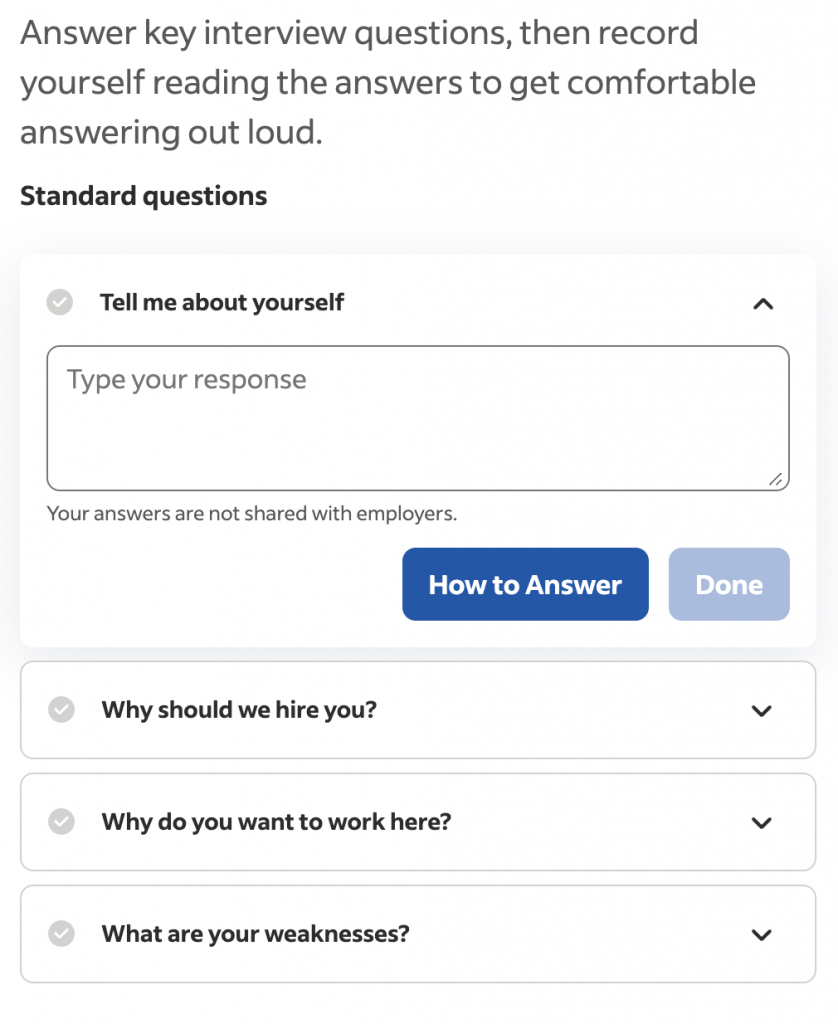
Task: Click the completion circle next to Why should we hire you?
Action: point(60,710)
